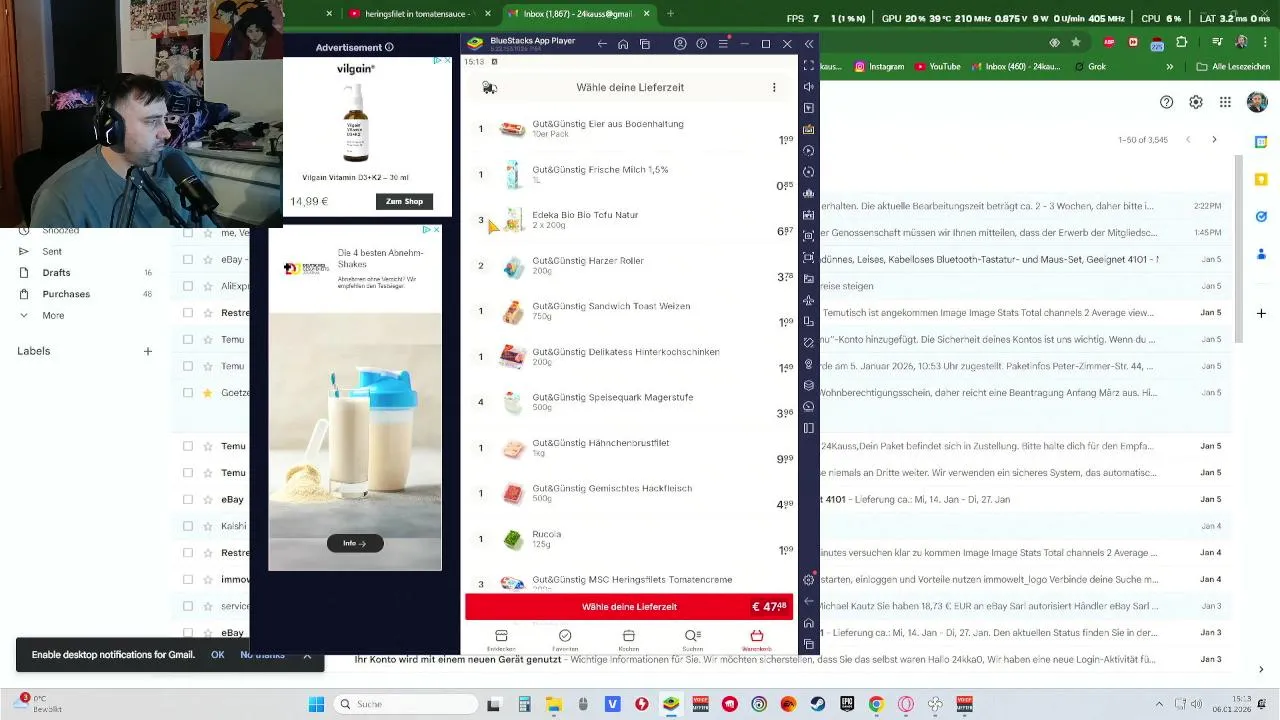Open Google apps grid icon

pyautogui.click(x=1225, y=102)
